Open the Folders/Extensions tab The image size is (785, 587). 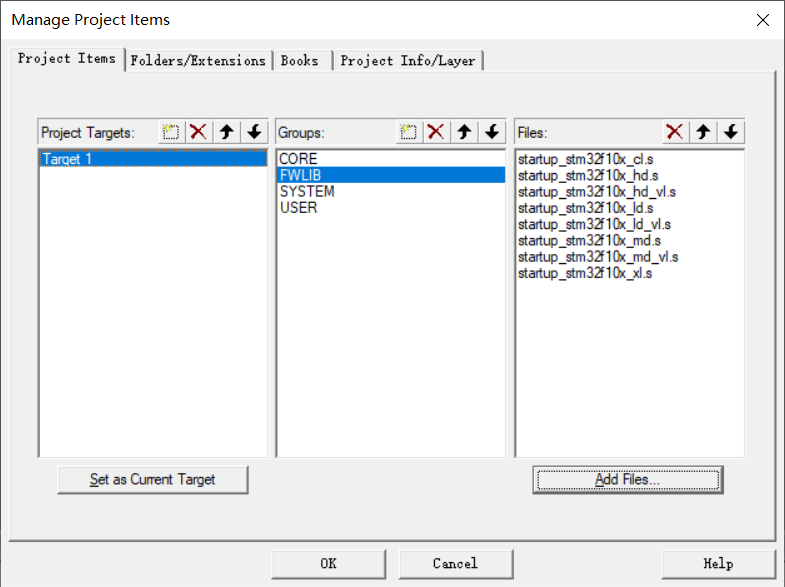click(x=198, y=61)
